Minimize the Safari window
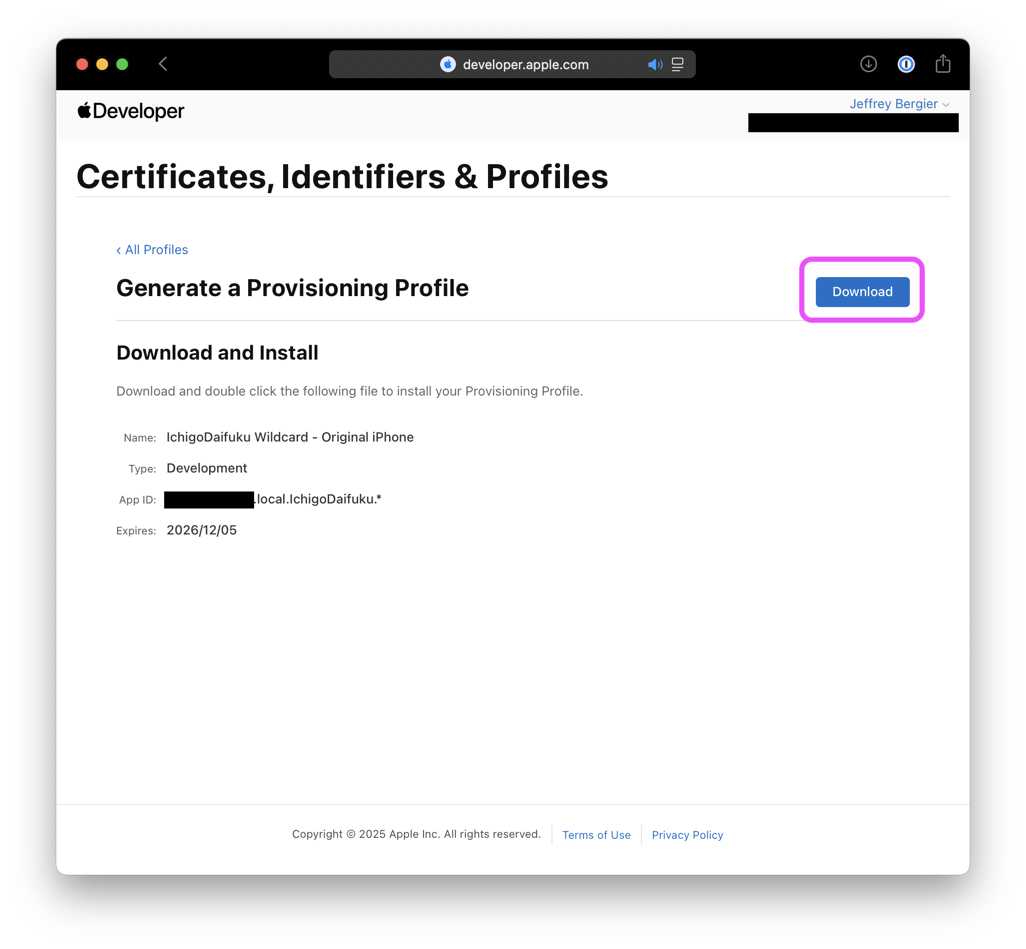Image resolution: width=1026 pixels, height=949 pixels. coord(102,64)
